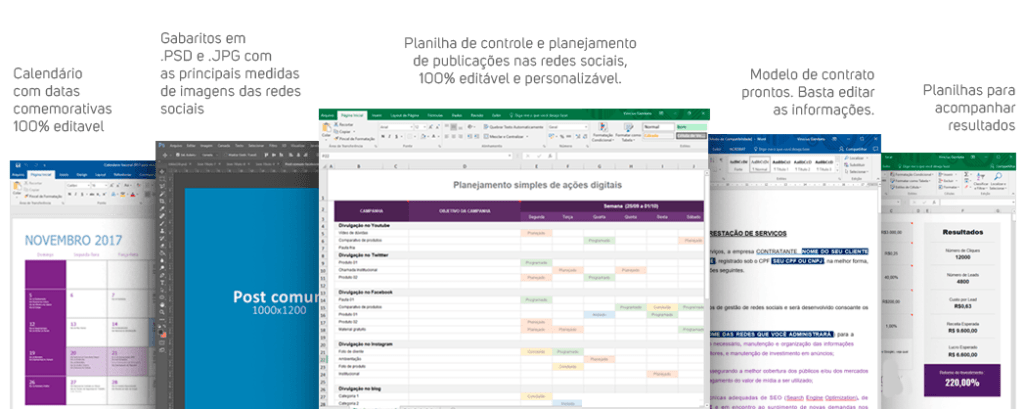The height and width of the screenshot is (409, 1024).
Task: Open Selecionar dropdown in contract Word
Action: coord(856,172)
